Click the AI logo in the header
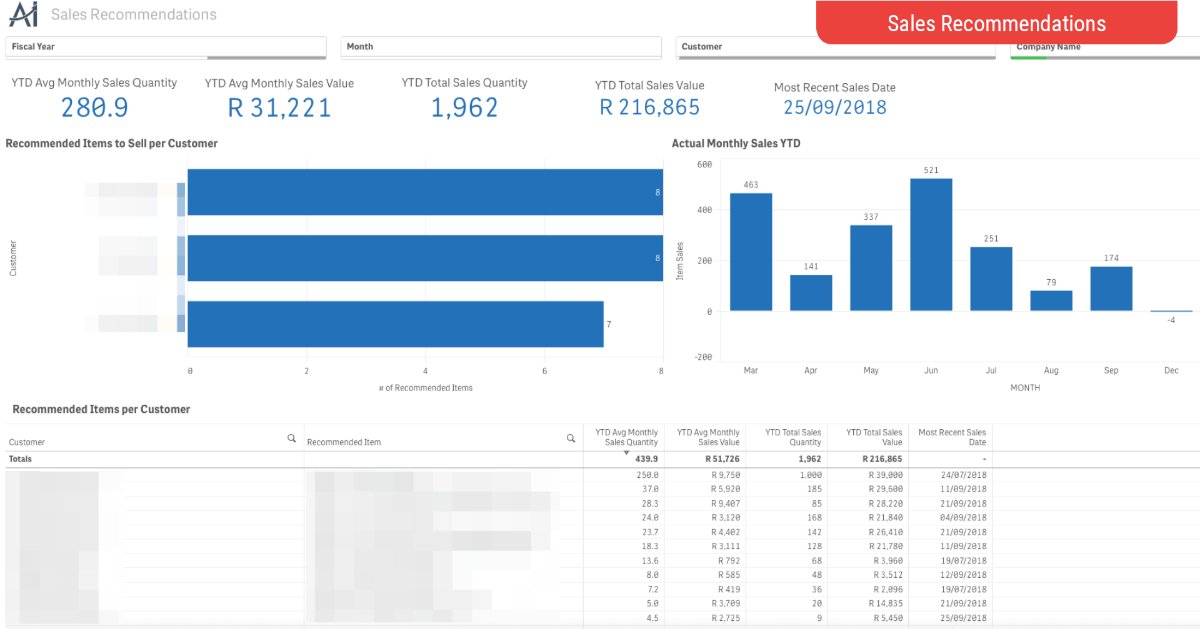The height and width of the screenshot is (629, 1200). click(23, 15)
